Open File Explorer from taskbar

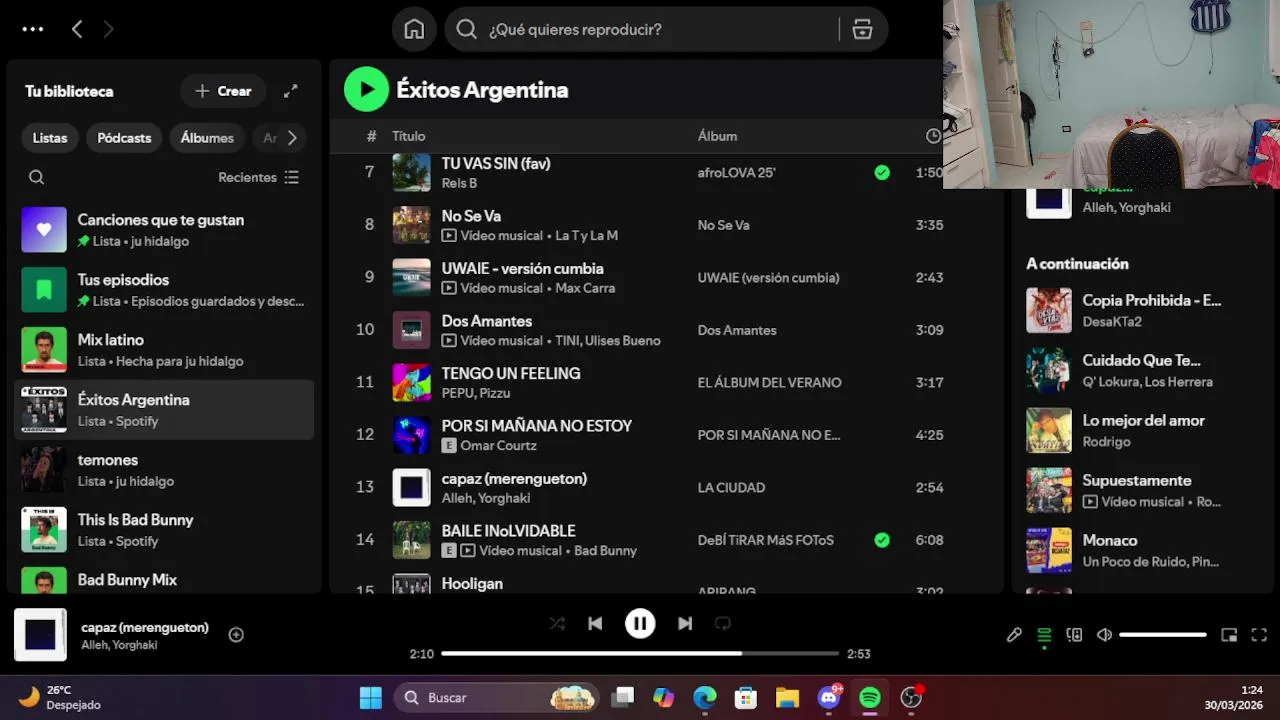(787, 697)
